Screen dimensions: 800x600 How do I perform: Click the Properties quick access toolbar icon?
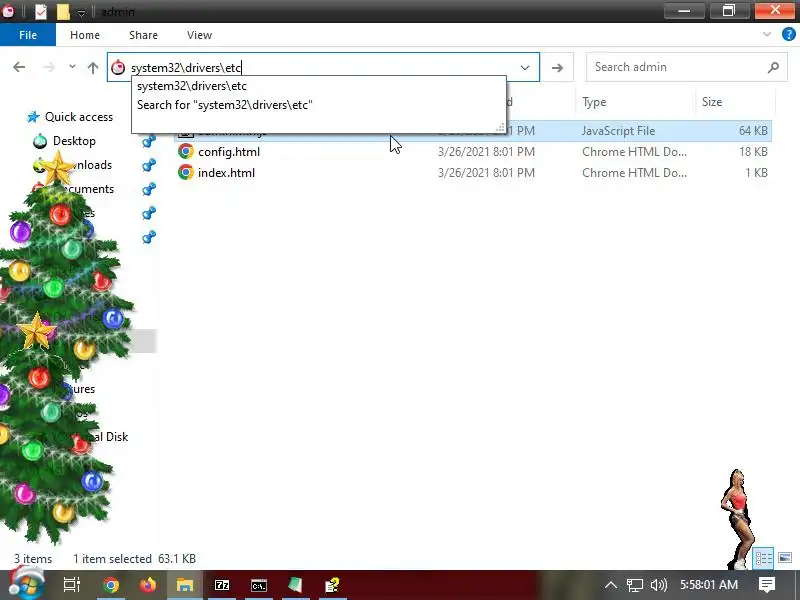pyautogui.click(x=41, y=11)
